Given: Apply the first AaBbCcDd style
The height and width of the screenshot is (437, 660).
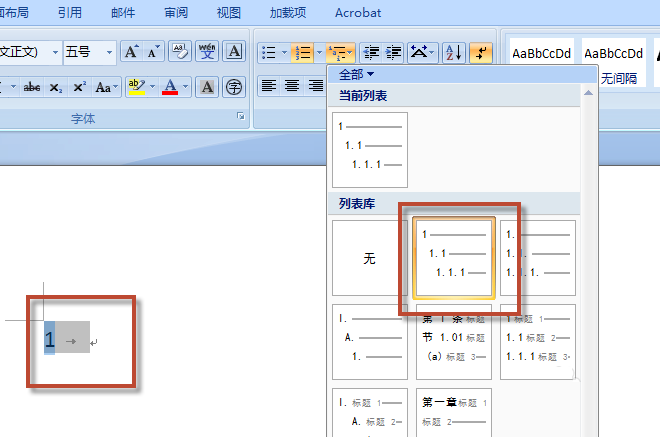Looking at the screenshot, I should (541, 62).
